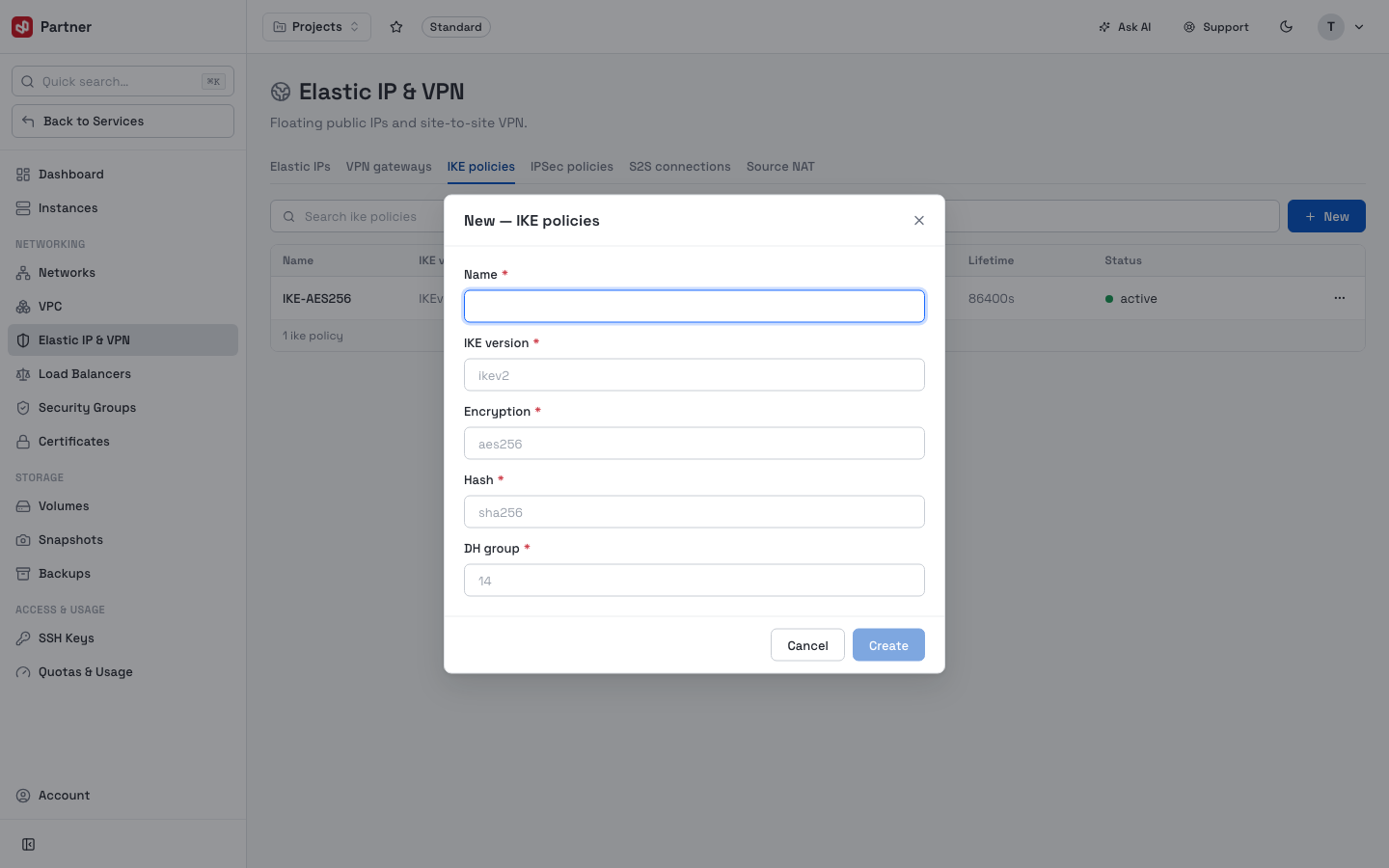Viewport: 1389px width, 868px height.
Task: Open the row actions ellipsis for IKE-AES256
Action: [x=1339, y=298]
